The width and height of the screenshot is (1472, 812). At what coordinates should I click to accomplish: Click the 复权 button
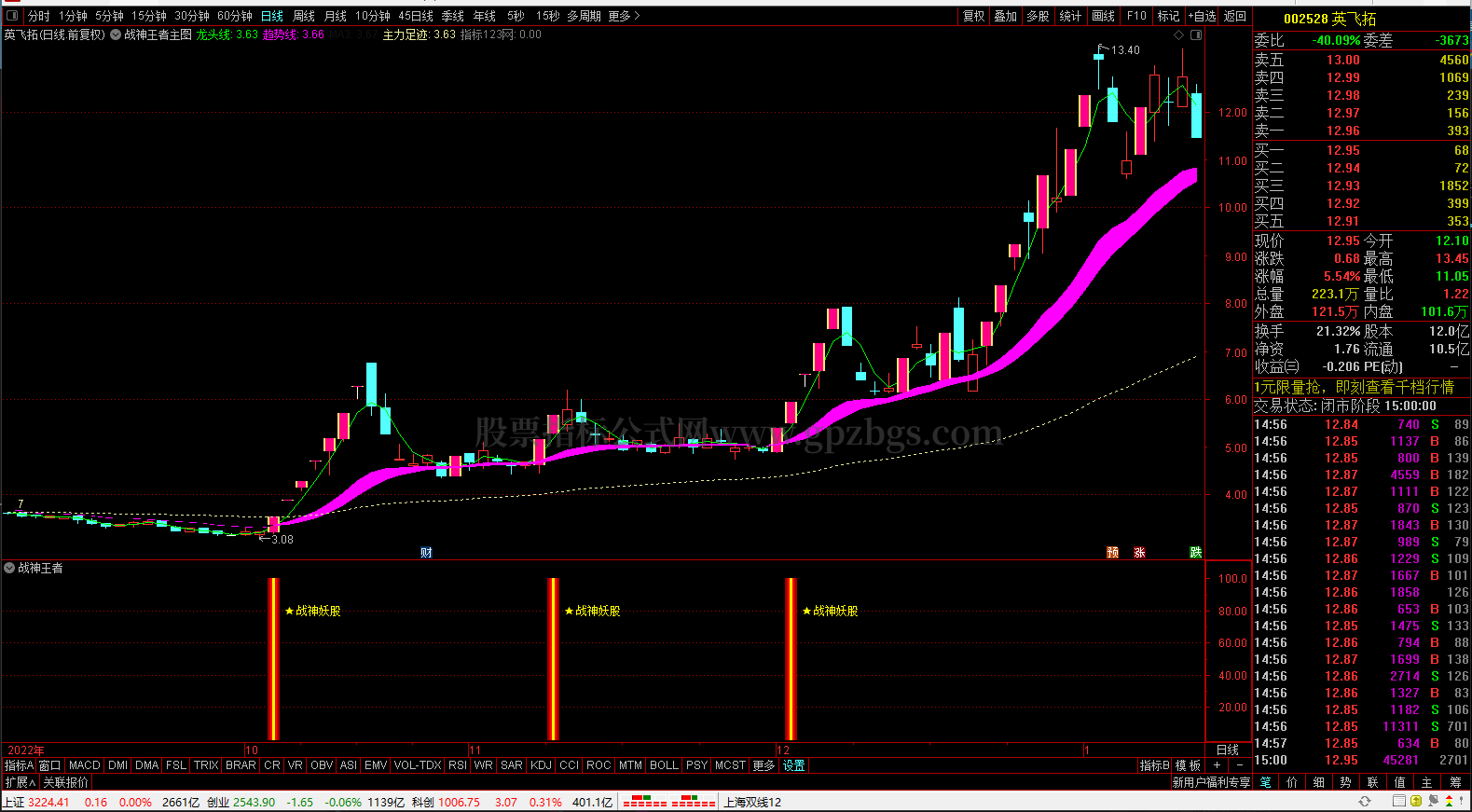pyautogui.click(x=974, y=16)
